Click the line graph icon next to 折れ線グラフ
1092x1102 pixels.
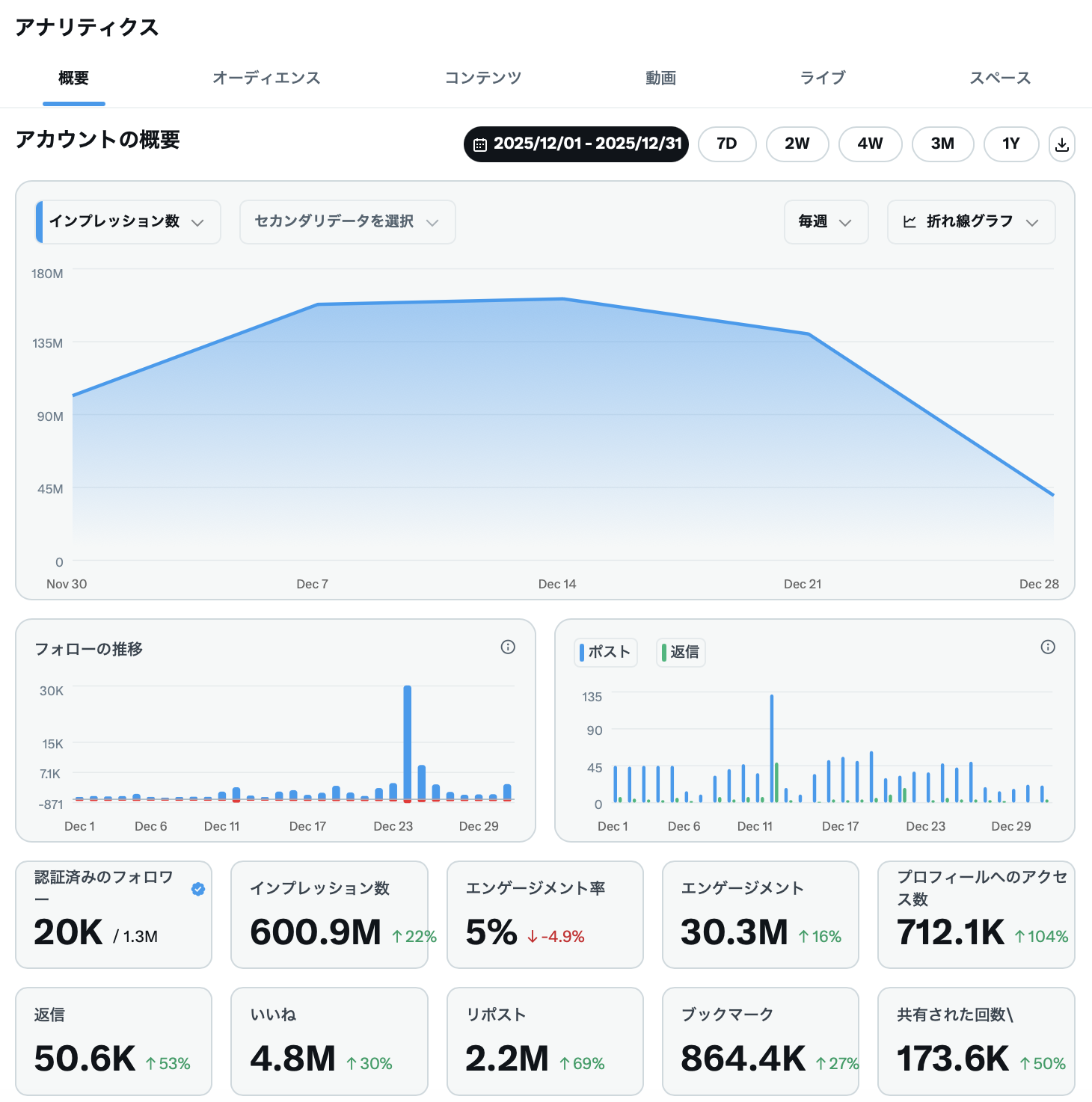point(909,222)
